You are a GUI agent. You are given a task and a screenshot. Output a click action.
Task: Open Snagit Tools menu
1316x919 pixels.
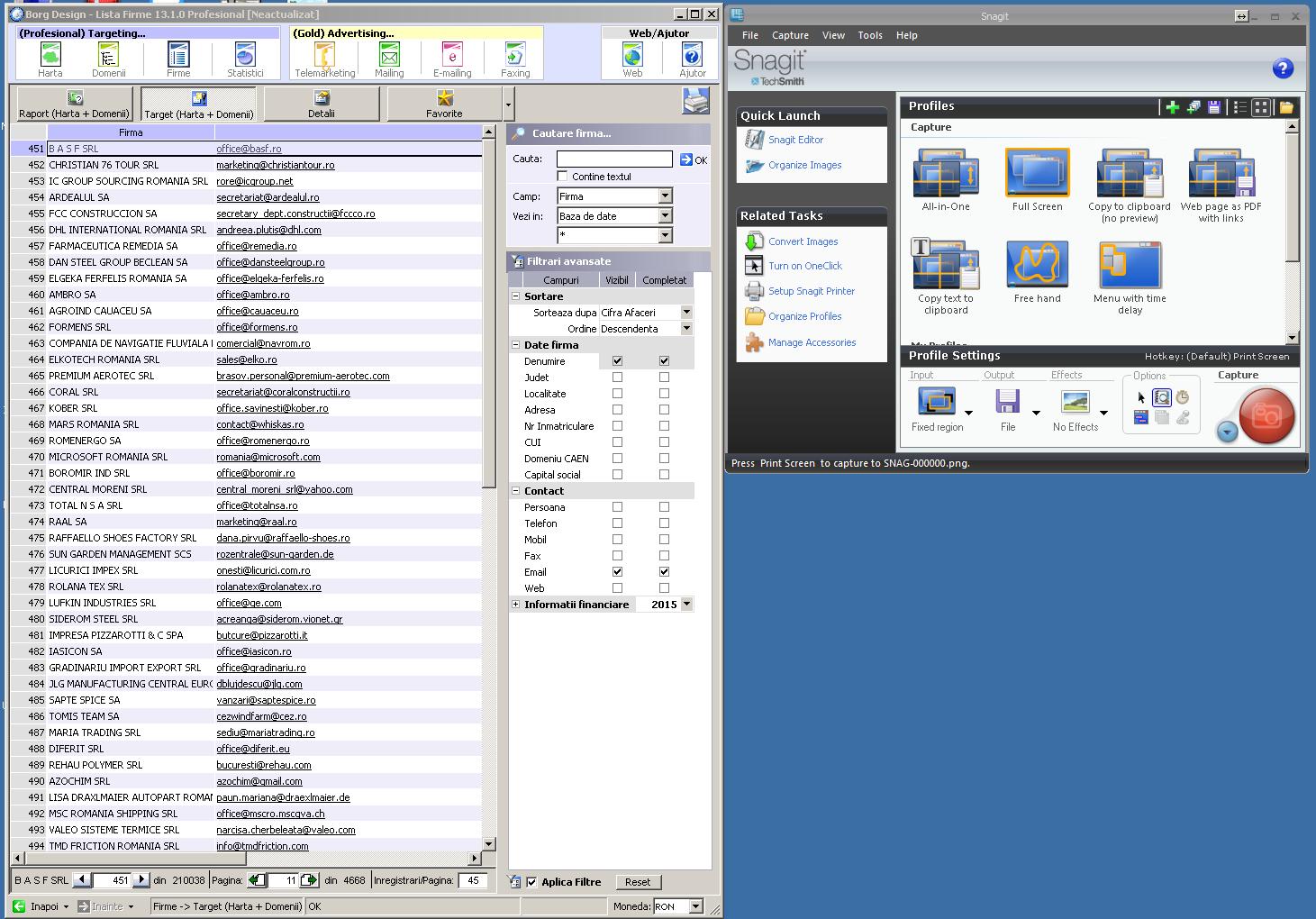(x=870, y=35)
